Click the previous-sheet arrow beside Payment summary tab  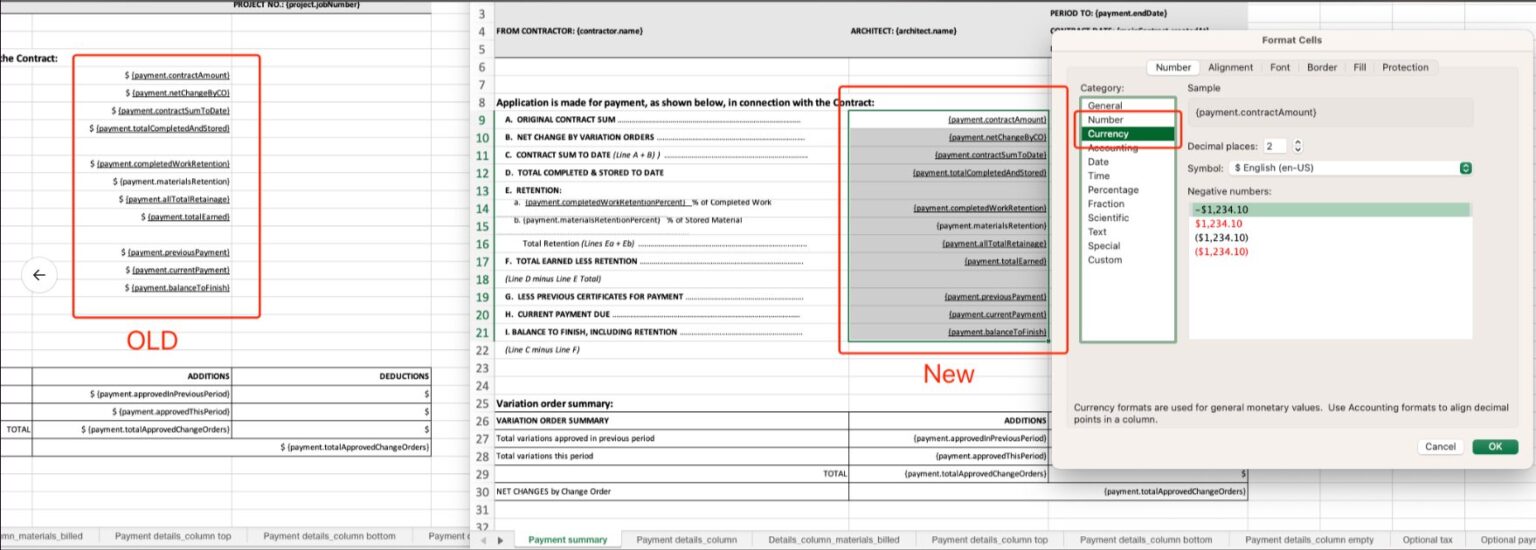pos(483,539)
